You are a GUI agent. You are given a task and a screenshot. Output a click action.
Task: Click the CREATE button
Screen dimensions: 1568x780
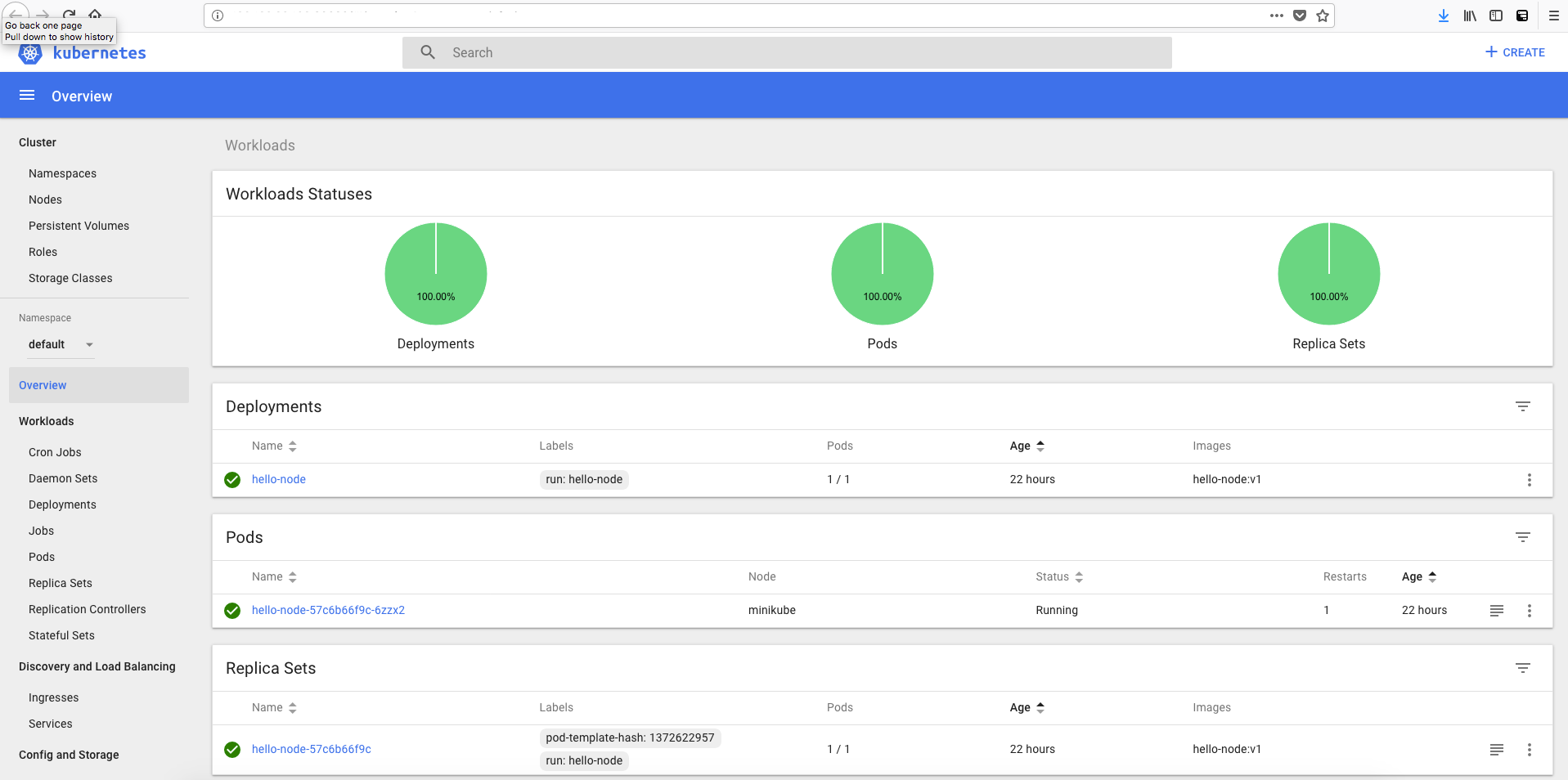click(1515, 52)
